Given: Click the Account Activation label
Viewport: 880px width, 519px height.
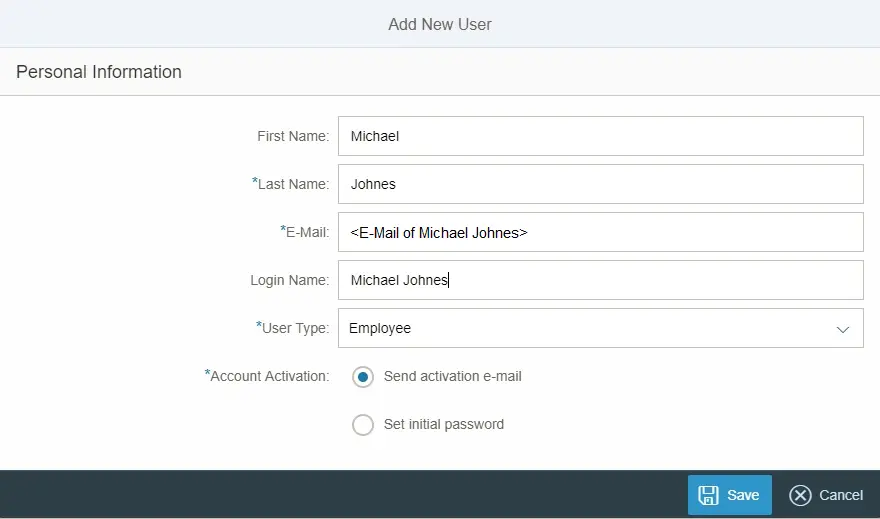Looking at the screenshot, I should (268, 376).
